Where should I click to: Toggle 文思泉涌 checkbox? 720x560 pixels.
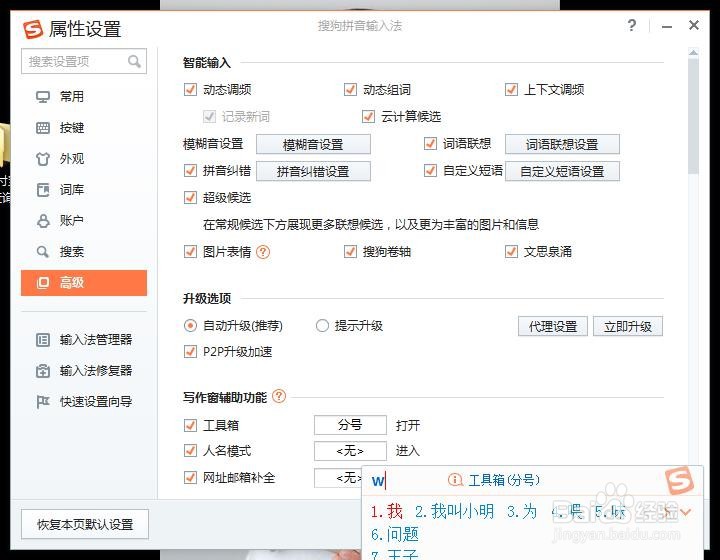click(511, 252)
